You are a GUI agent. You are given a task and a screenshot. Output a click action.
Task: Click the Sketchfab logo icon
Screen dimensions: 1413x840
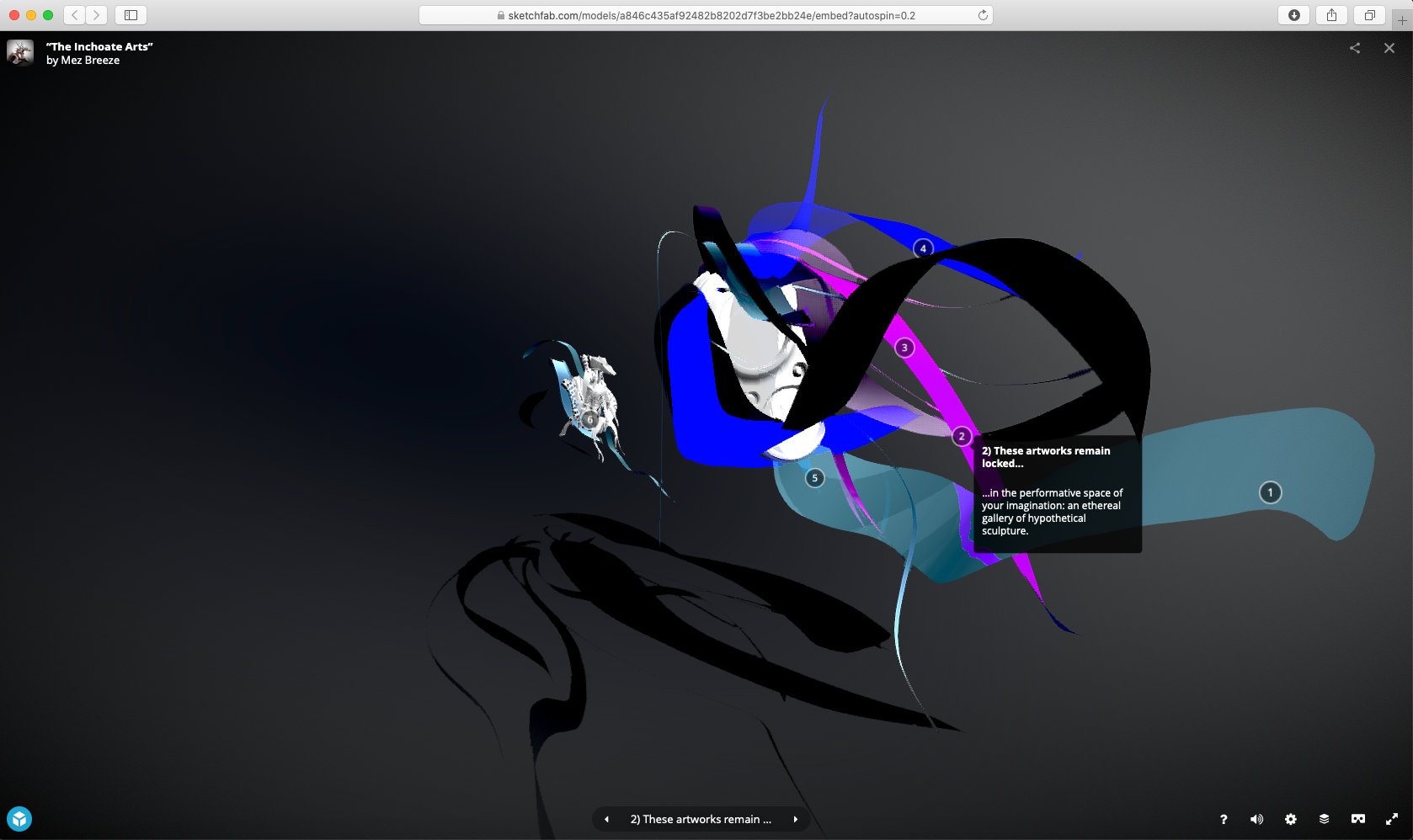point(19,819)
